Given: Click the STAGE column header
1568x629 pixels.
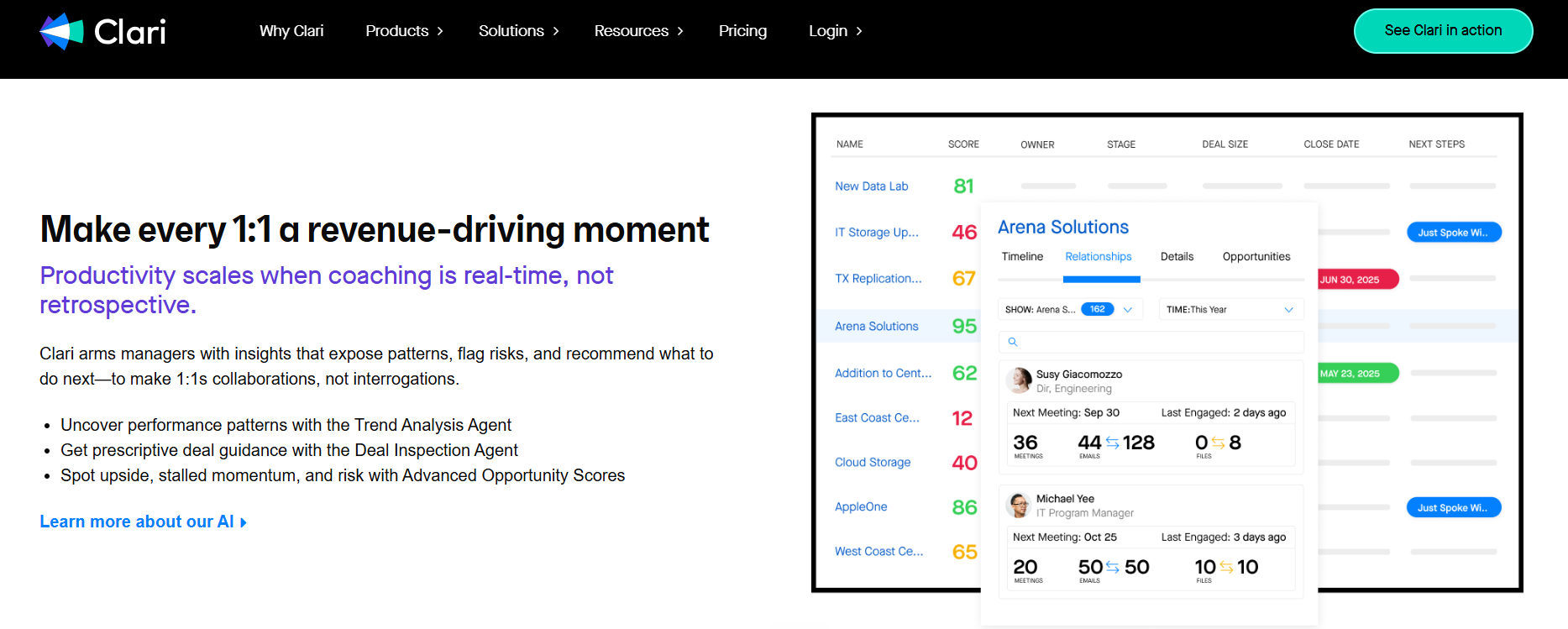Looking at the screenshot, I should [1121, 144].
